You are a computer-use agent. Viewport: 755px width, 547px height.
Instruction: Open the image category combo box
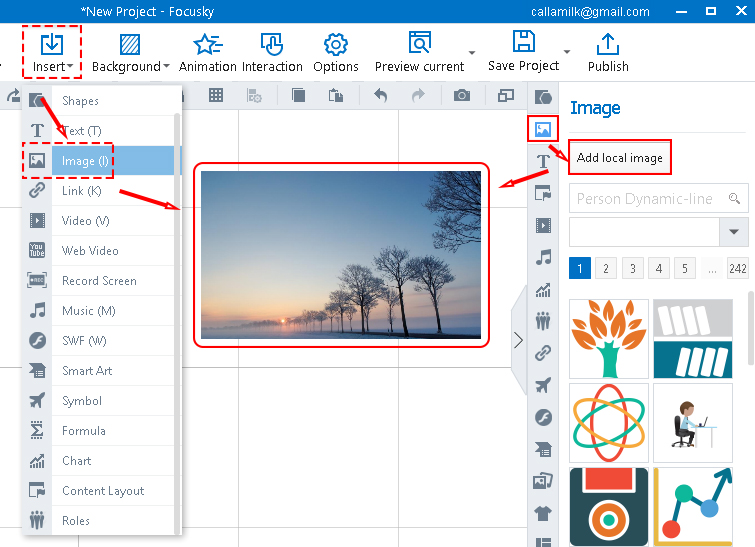coord(659,232)
